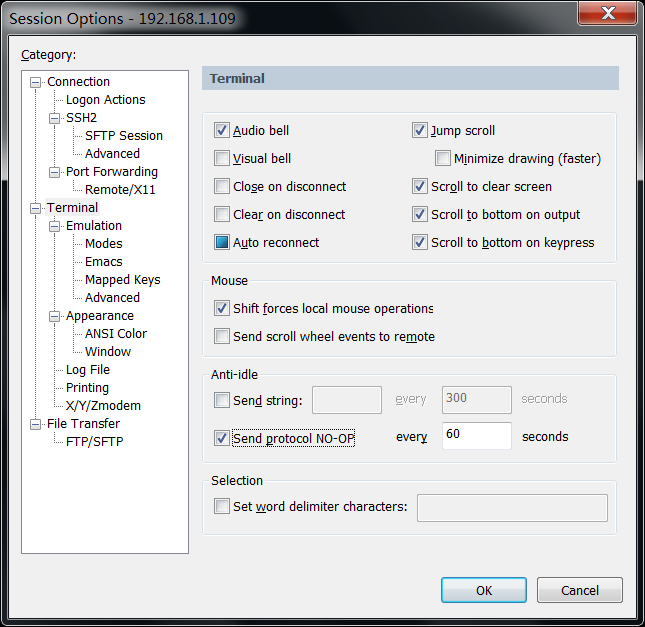Collapse the File Transfer node
Viewport: 645px width, 627px height.
coord(36,424)
